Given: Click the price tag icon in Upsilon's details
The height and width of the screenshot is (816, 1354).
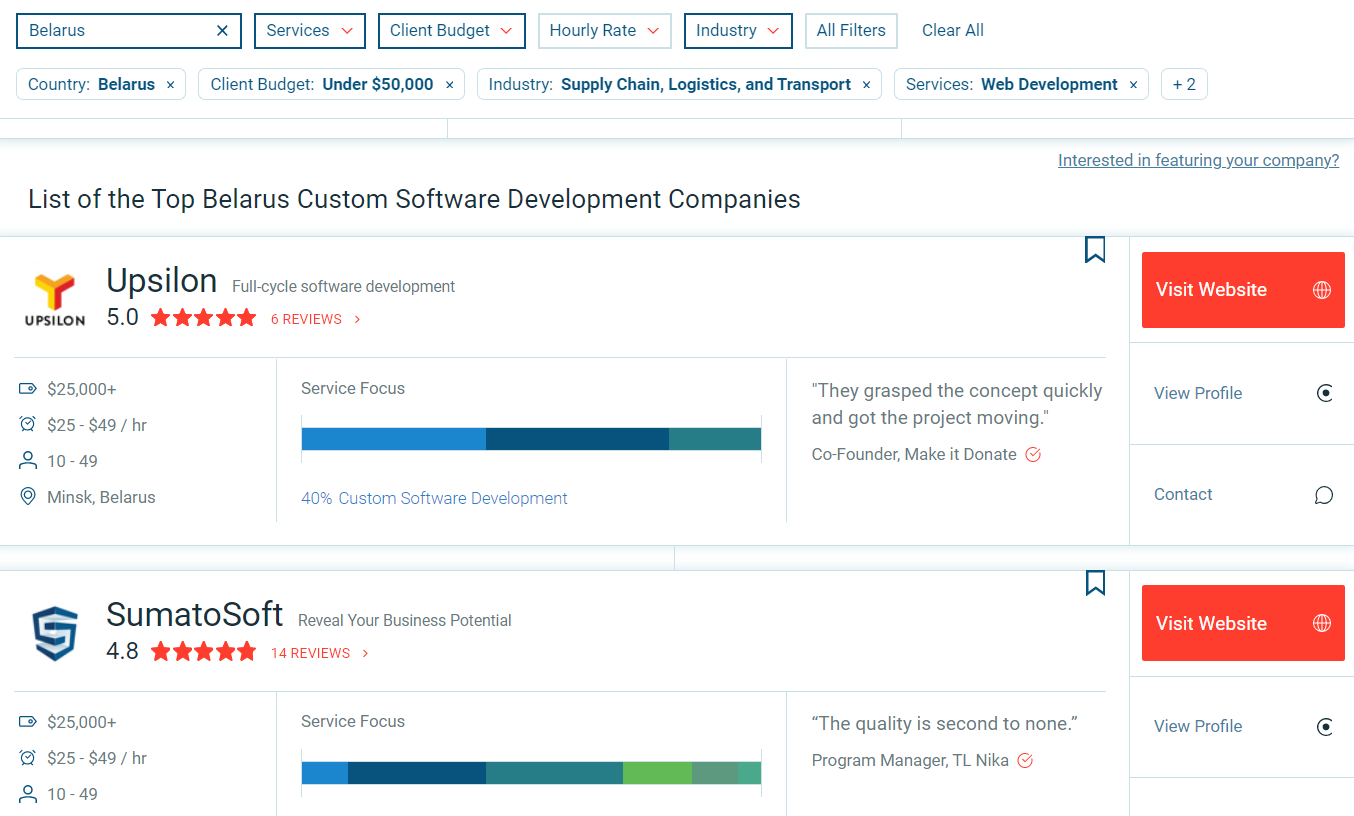Looking at the screenshot, I should coord(28,389).
